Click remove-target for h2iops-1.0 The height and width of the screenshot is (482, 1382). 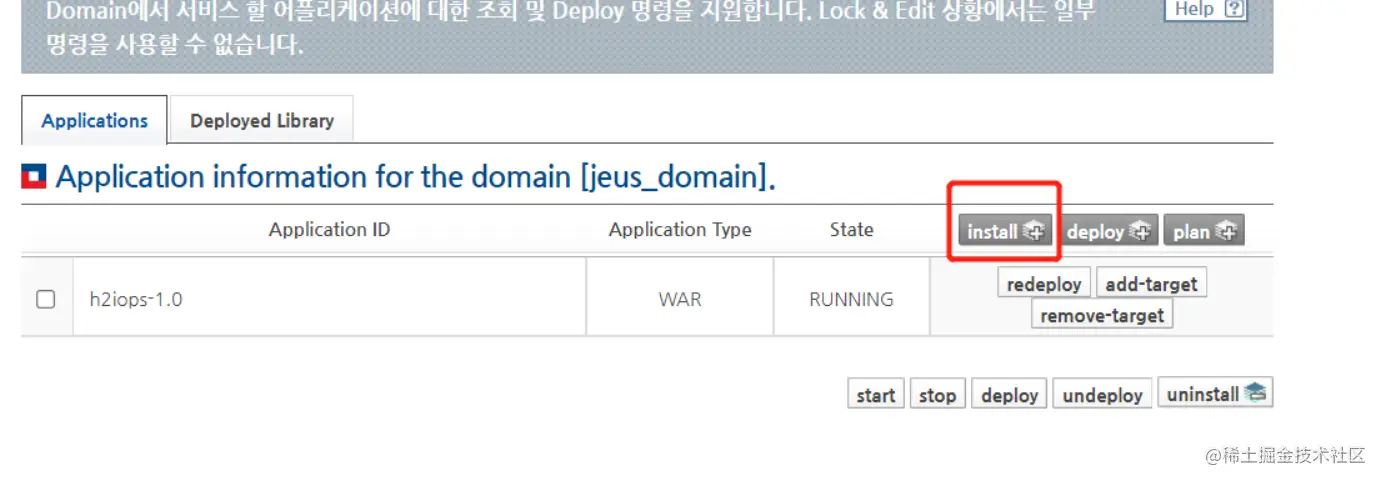(1102, 315)
